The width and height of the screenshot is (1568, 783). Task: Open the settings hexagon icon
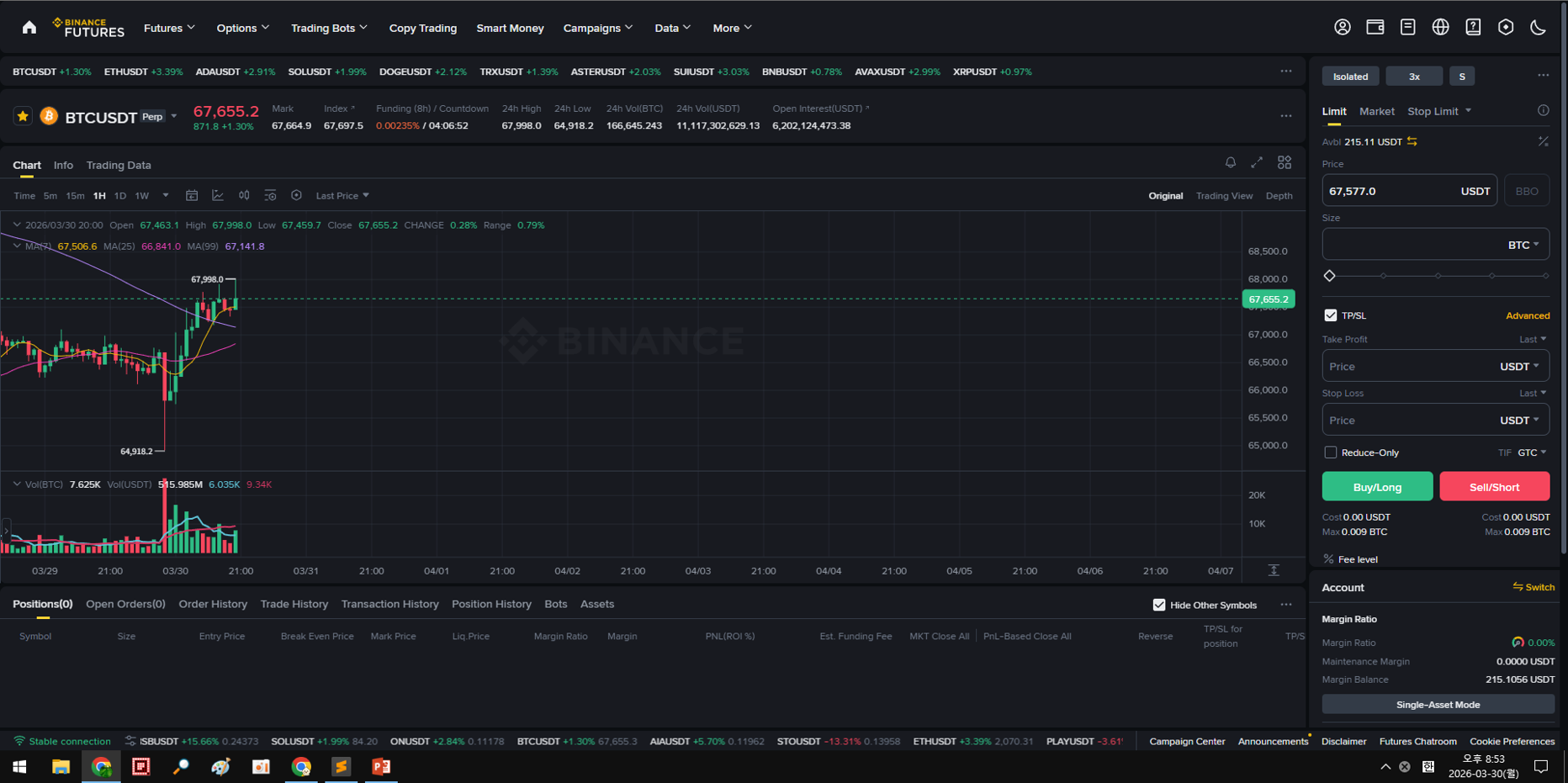(x=1506, y=27)
